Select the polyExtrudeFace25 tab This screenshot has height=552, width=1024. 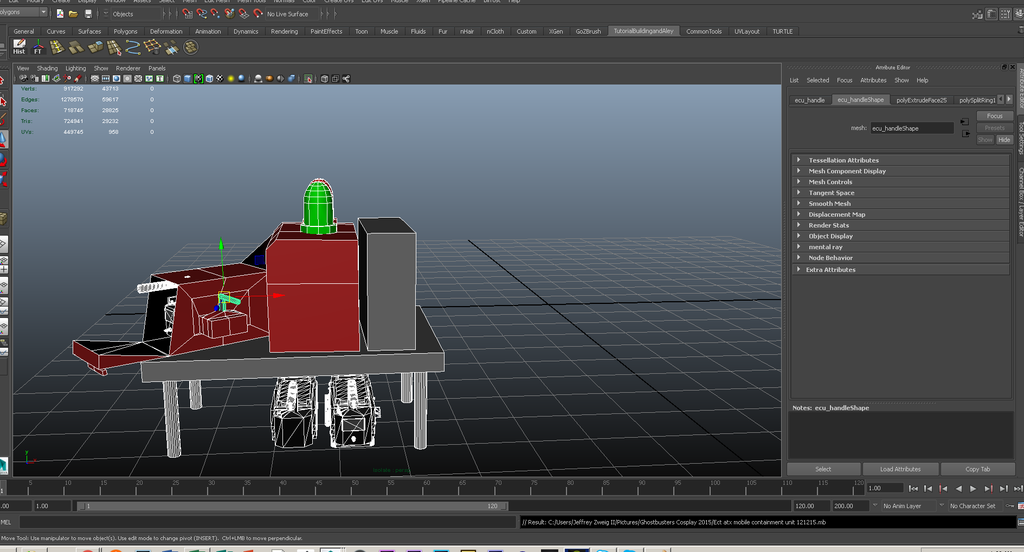coord(921,100)
